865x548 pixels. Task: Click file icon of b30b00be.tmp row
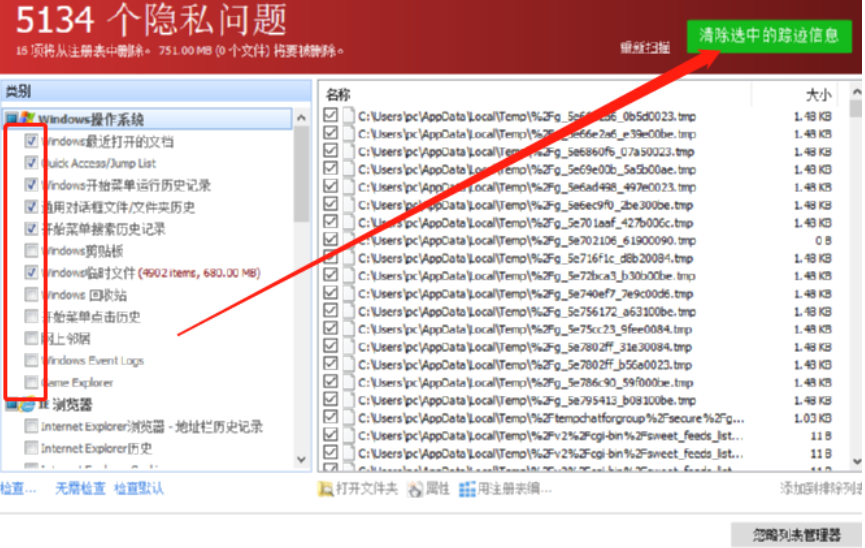click(349, 275)
